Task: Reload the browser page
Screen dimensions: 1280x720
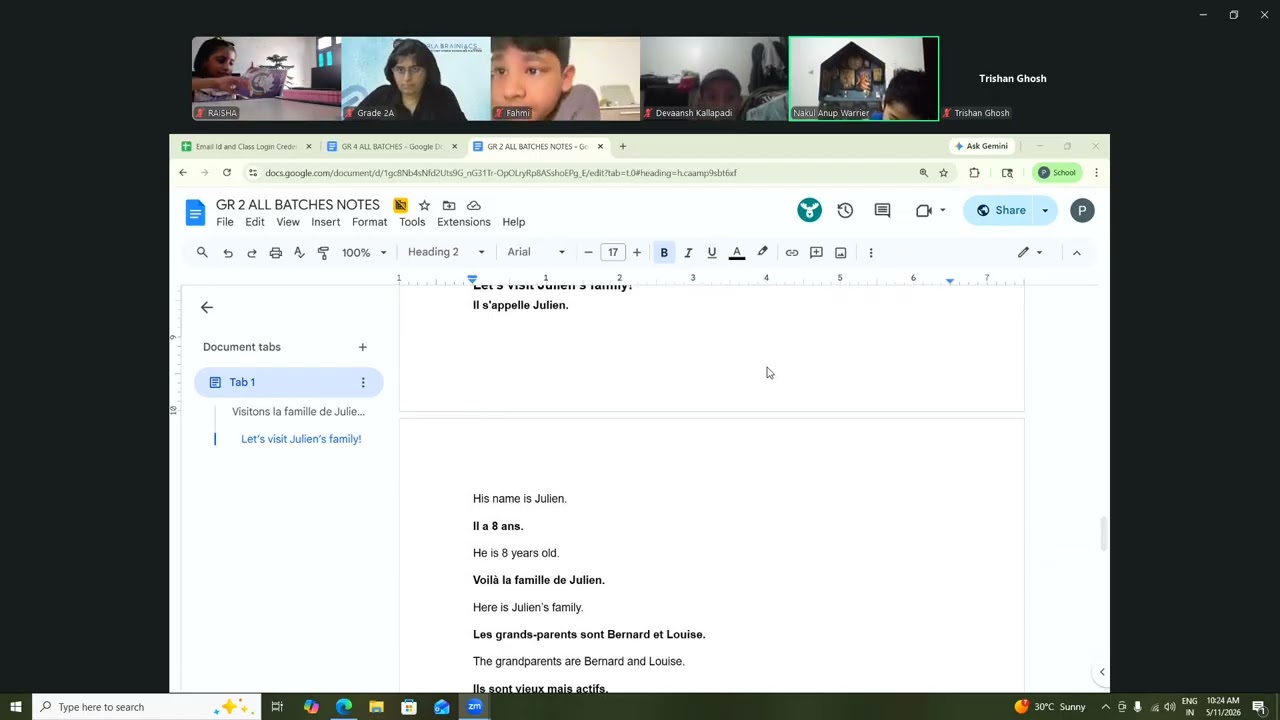Action: (x=227, y=173)
